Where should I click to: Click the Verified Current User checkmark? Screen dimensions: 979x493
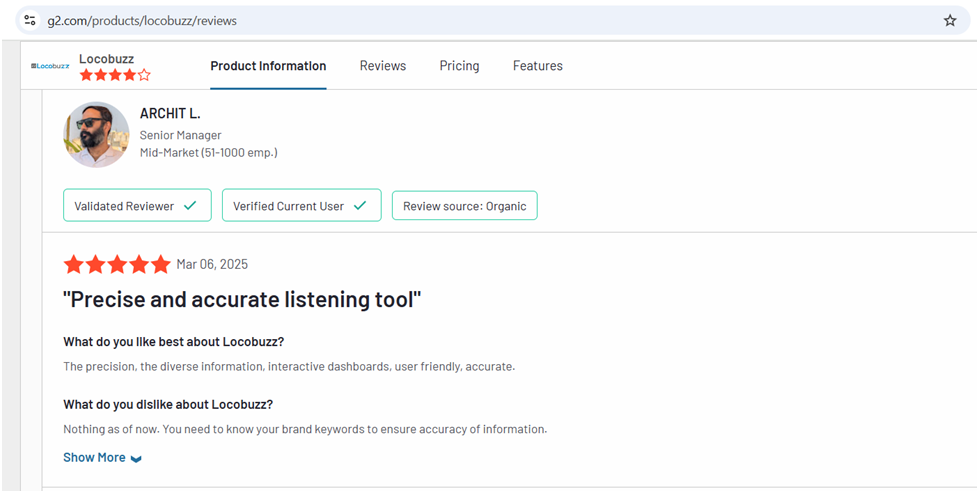360,205
